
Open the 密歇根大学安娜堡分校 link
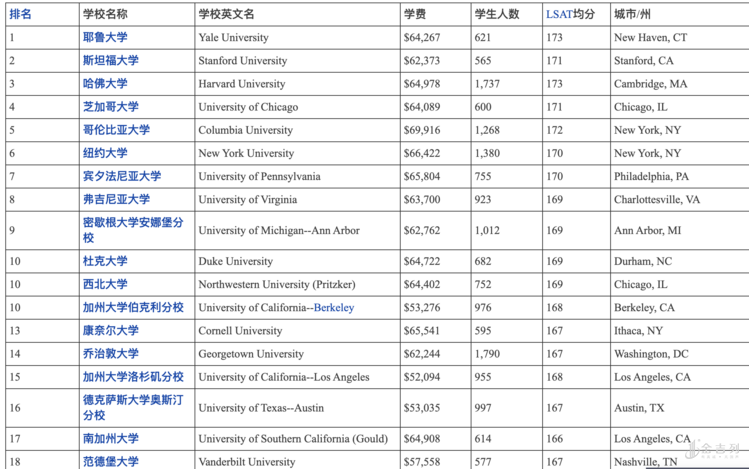(133, 223)
